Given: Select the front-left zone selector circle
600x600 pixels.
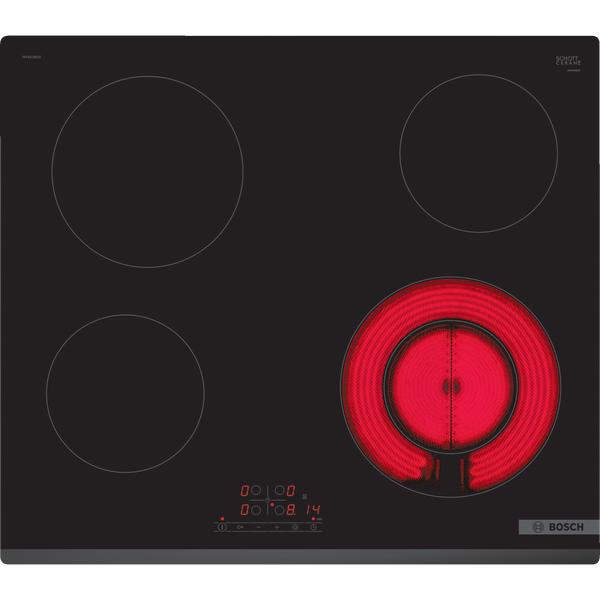Looking at the screenshot, I should tap(256, 509).
